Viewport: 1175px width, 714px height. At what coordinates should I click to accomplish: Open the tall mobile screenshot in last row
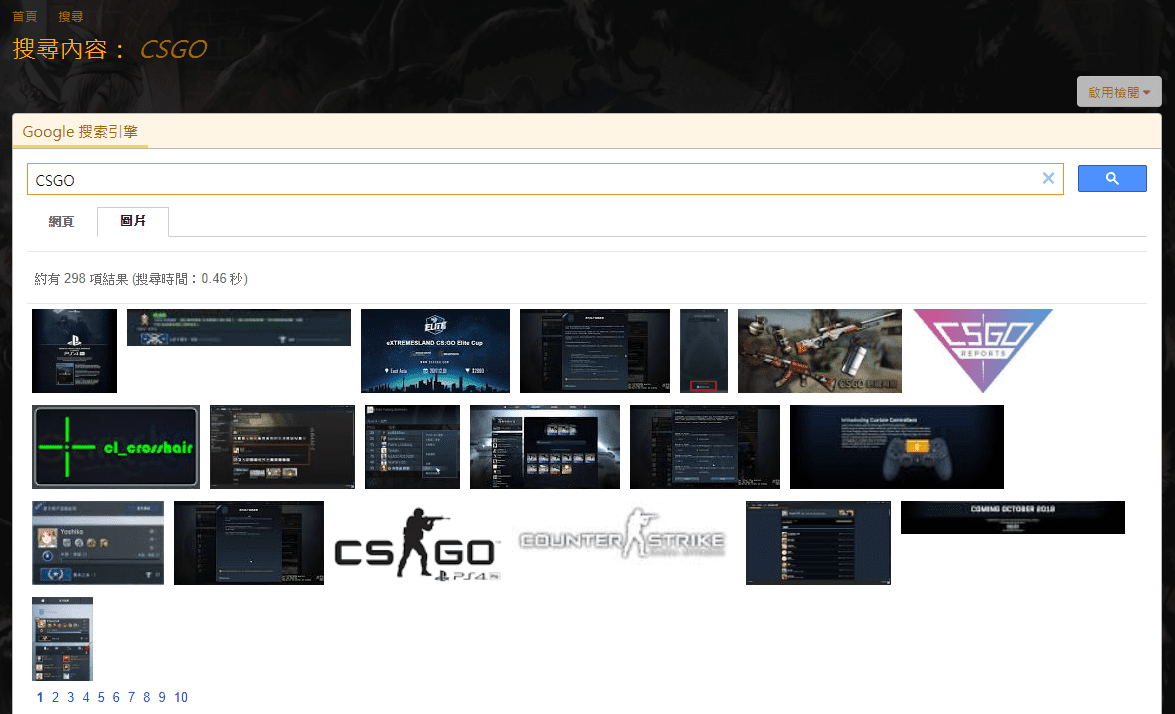point(62,639)
